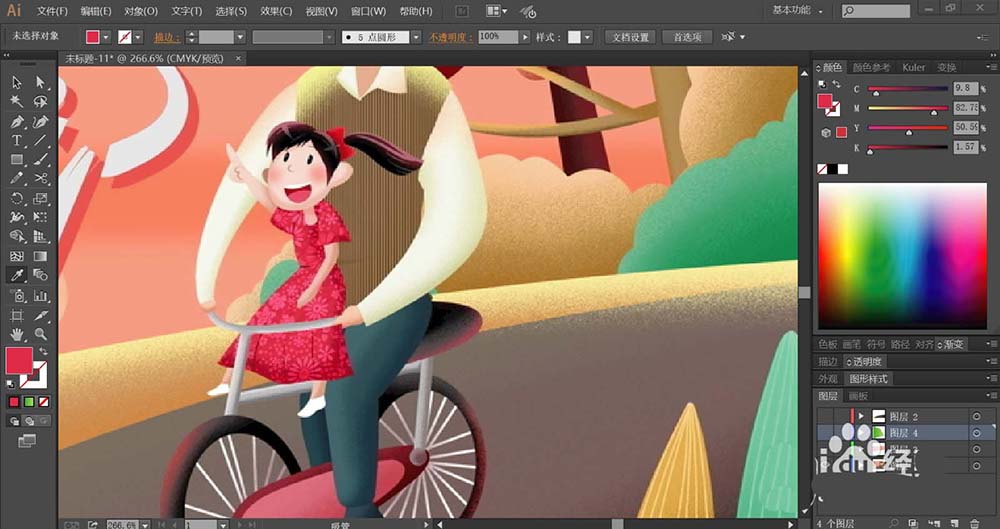The width and height of the screenshot is (1000, 529).
Task: Set the paint mode to Gradient
Action: [29, 402]
